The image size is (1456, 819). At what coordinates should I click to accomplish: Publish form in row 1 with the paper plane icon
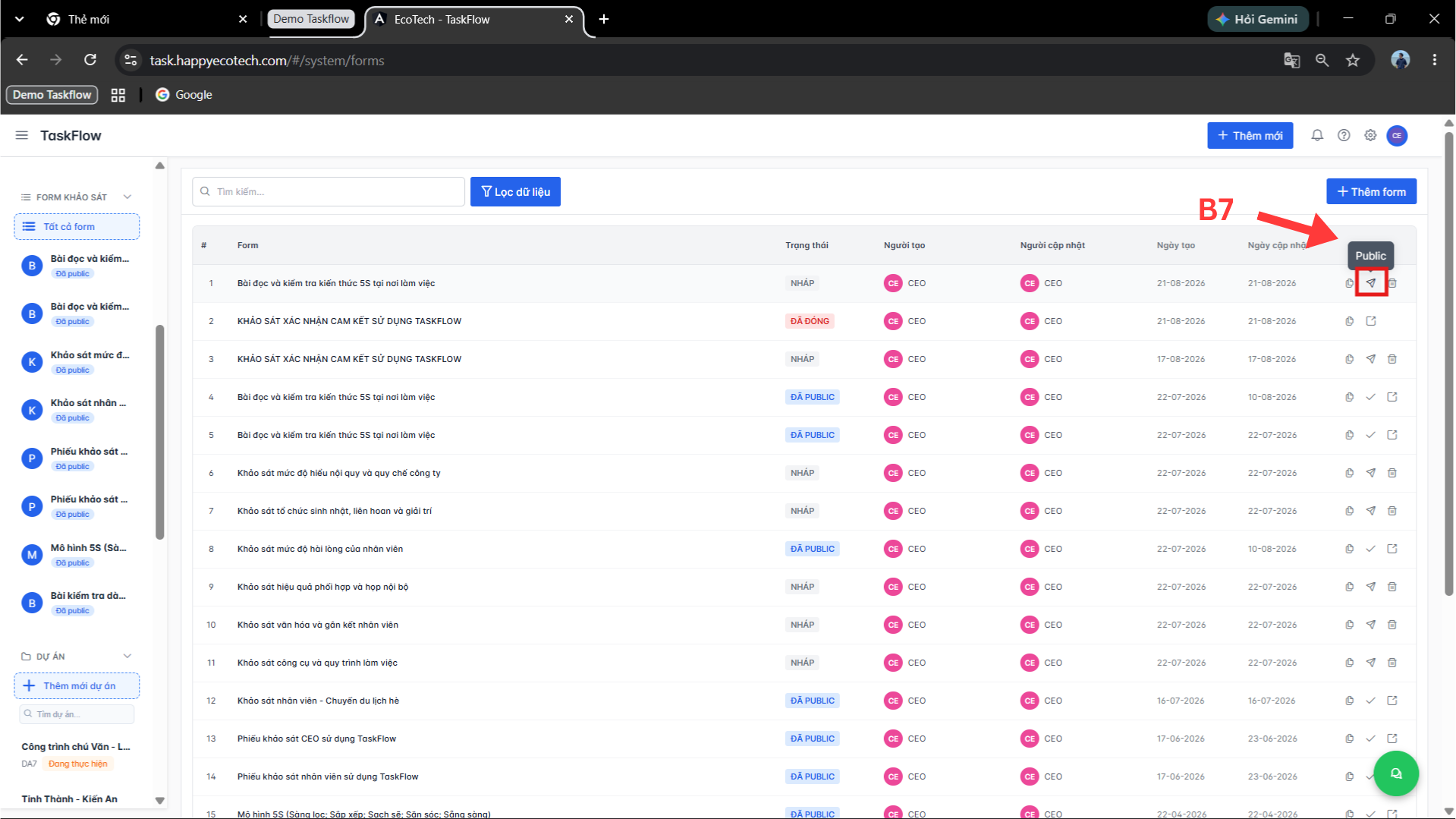tap(1371, 283)
